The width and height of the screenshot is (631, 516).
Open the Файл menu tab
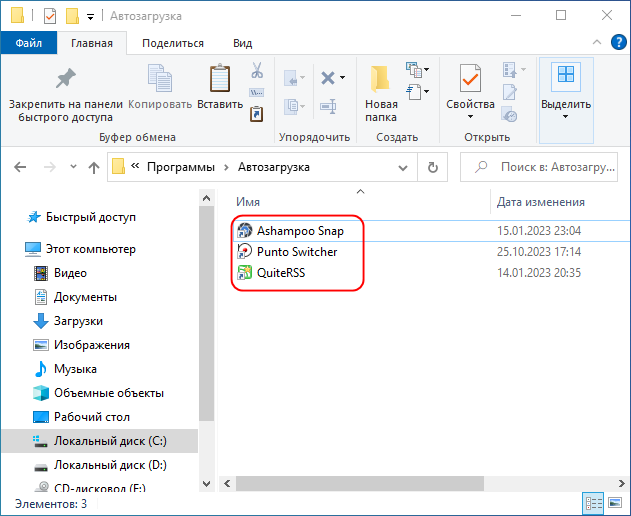coord(29,43)
